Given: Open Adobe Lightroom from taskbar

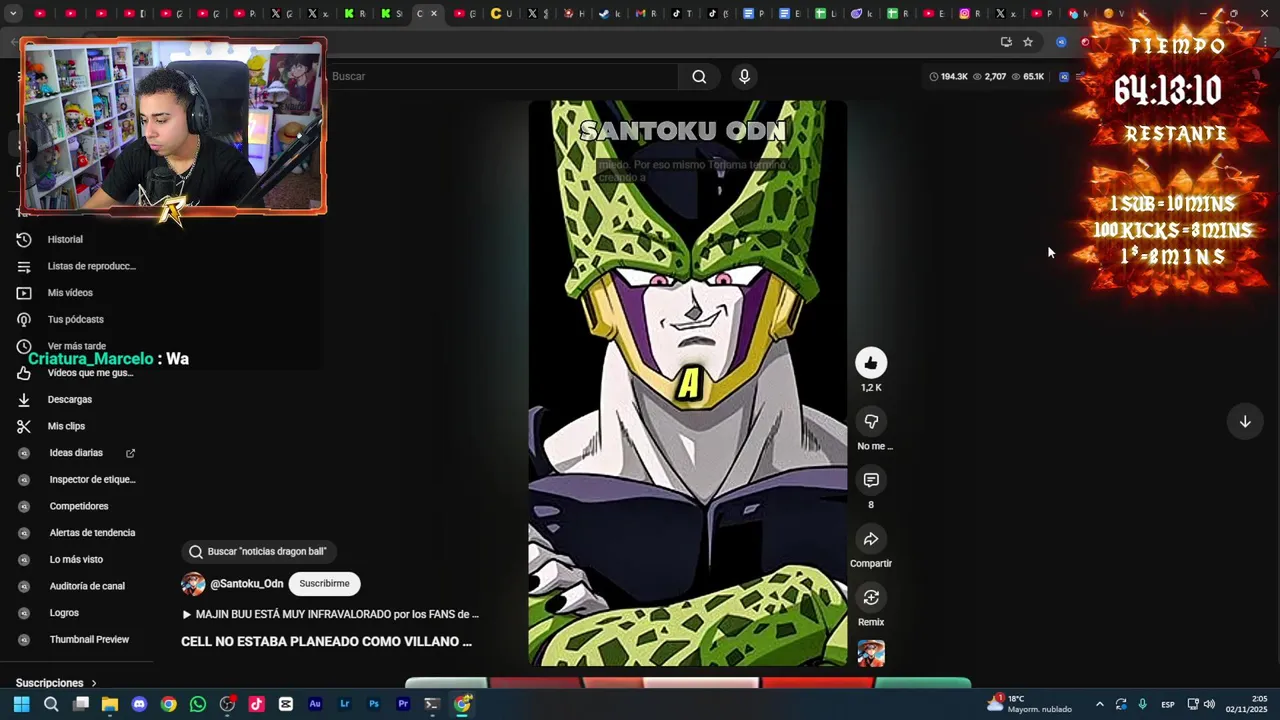Looking at the screenshot, I should [x=345, y=704].
